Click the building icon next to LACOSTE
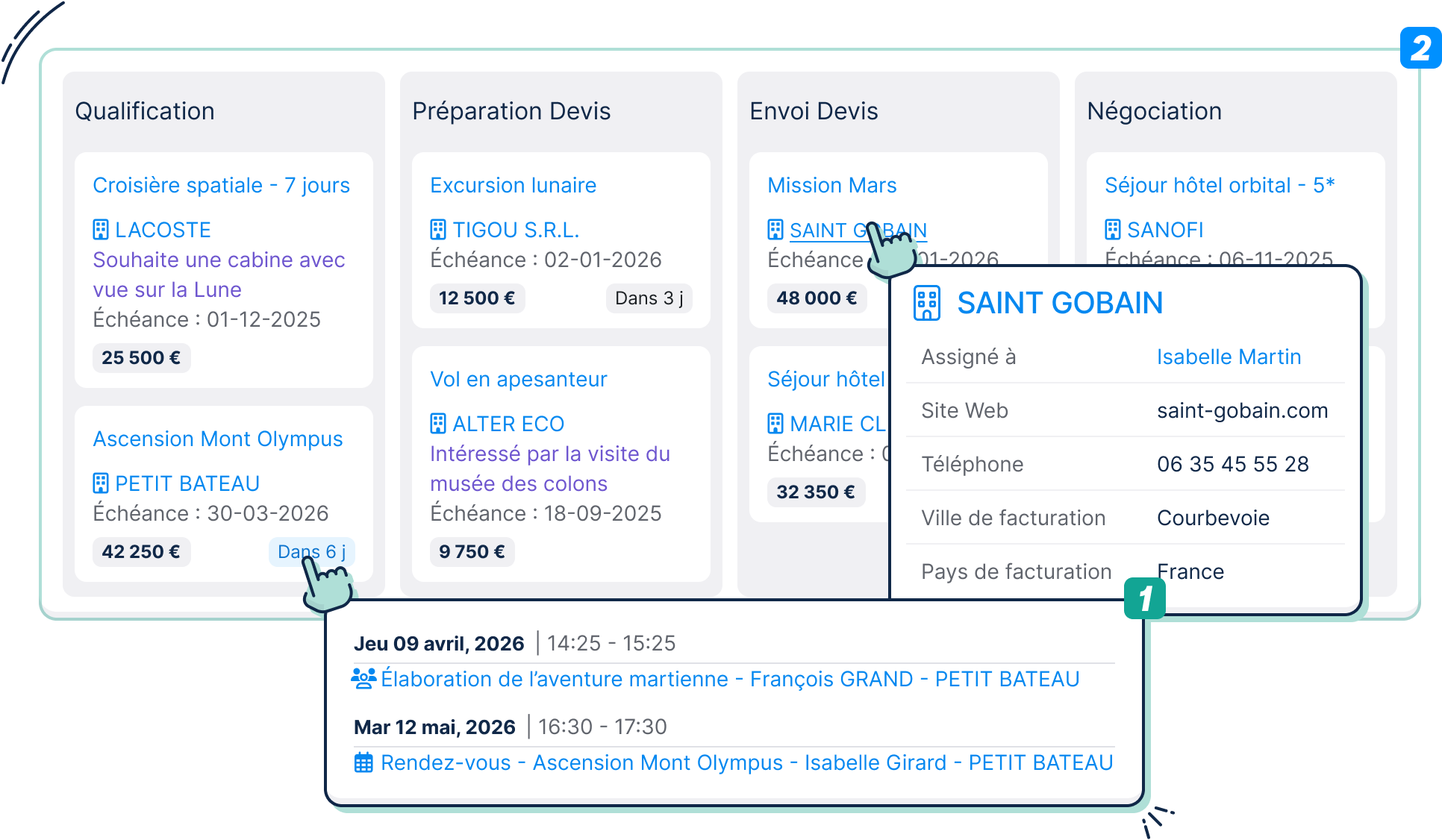Screen dimensions: 1442x840 (x=101, y=230)
